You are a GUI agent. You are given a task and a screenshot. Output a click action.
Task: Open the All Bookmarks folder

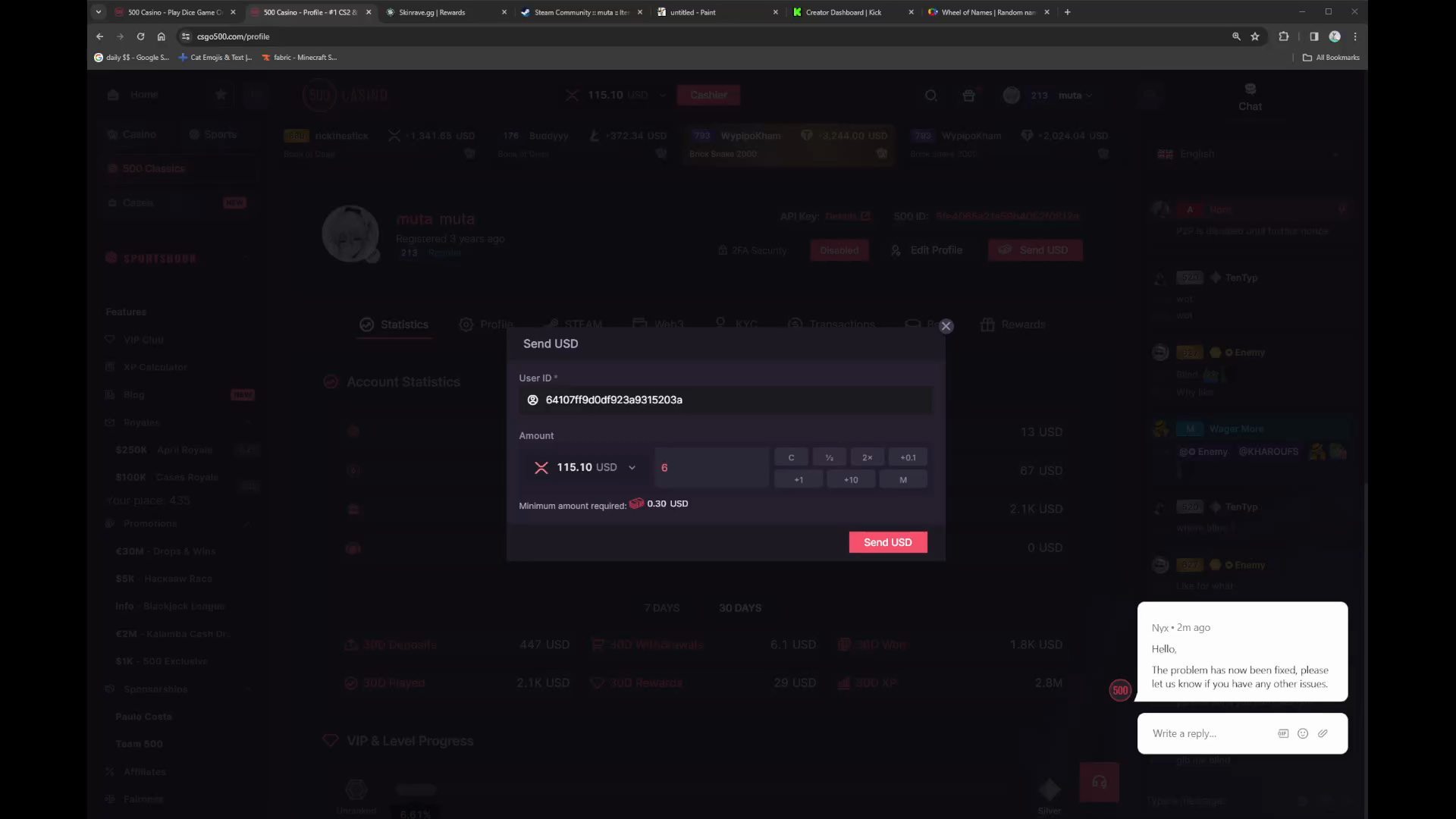tap(1331, 58)
